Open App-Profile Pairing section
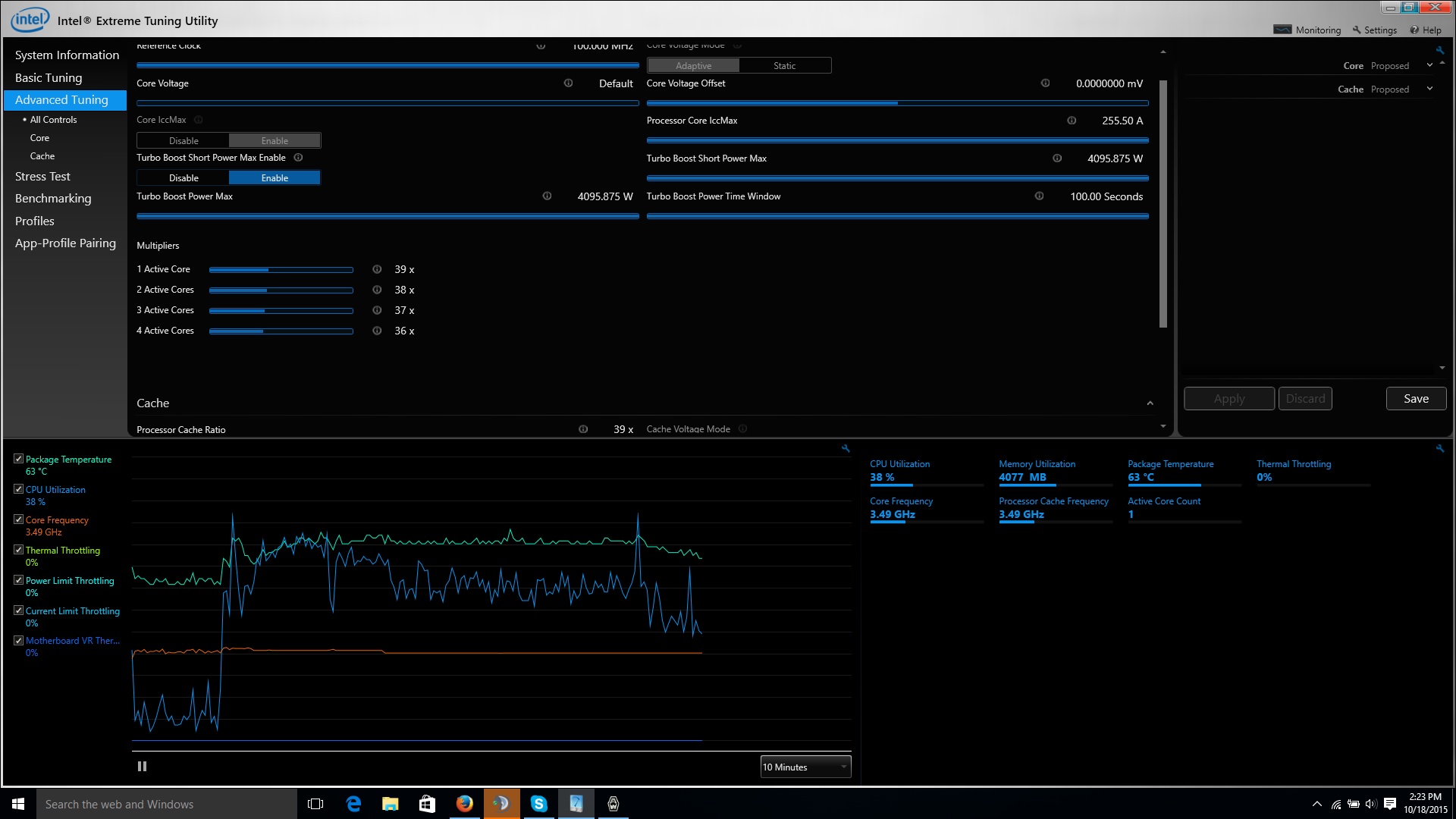 65,243
